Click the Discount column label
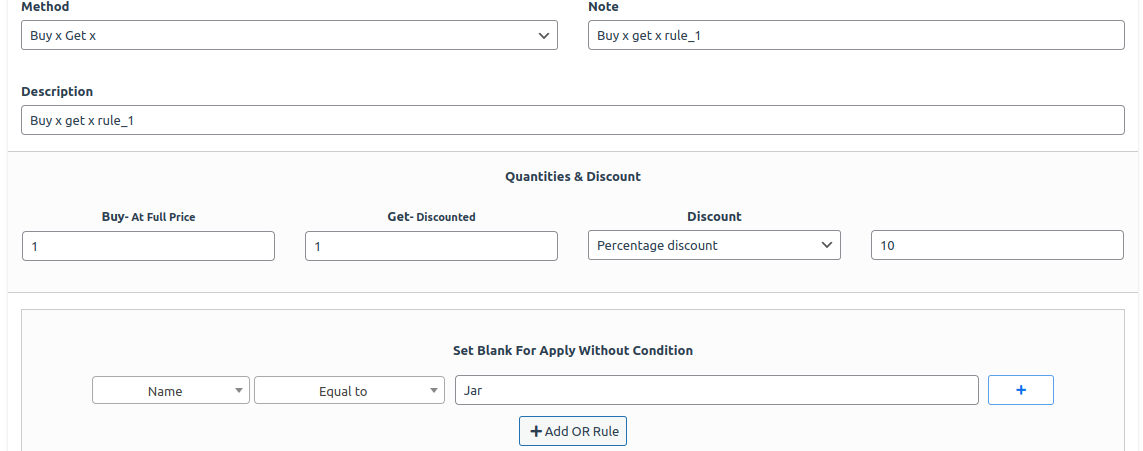 coord(714,216)
